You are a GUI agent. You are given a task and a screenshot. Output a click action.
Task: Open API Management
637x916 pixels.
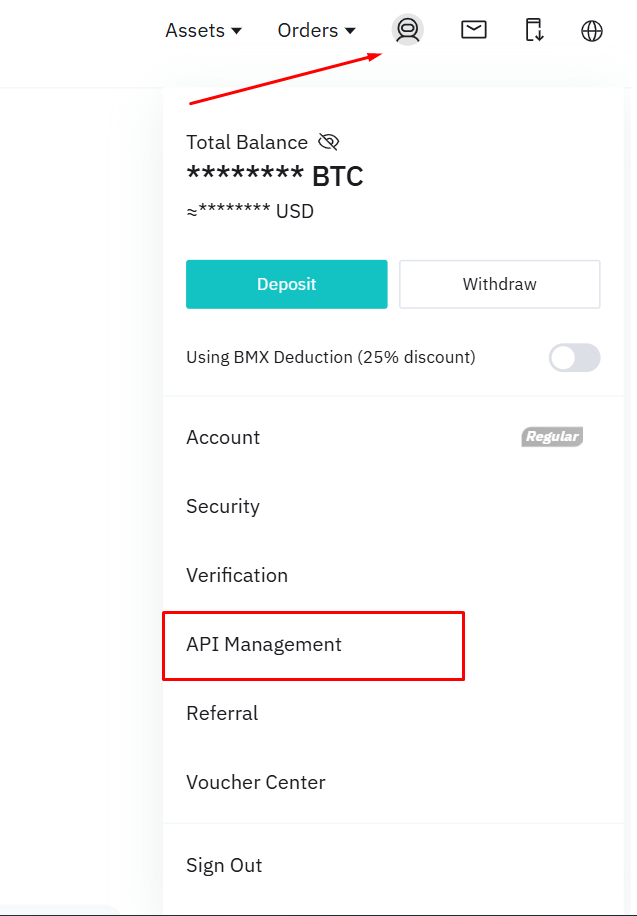click(264, 645)
